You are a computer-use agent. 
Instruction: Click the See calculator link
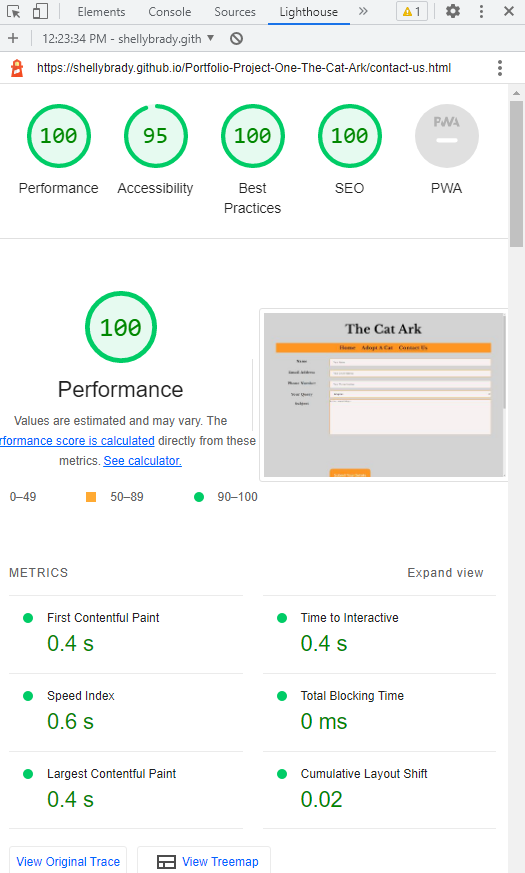[x=143, y=460]
